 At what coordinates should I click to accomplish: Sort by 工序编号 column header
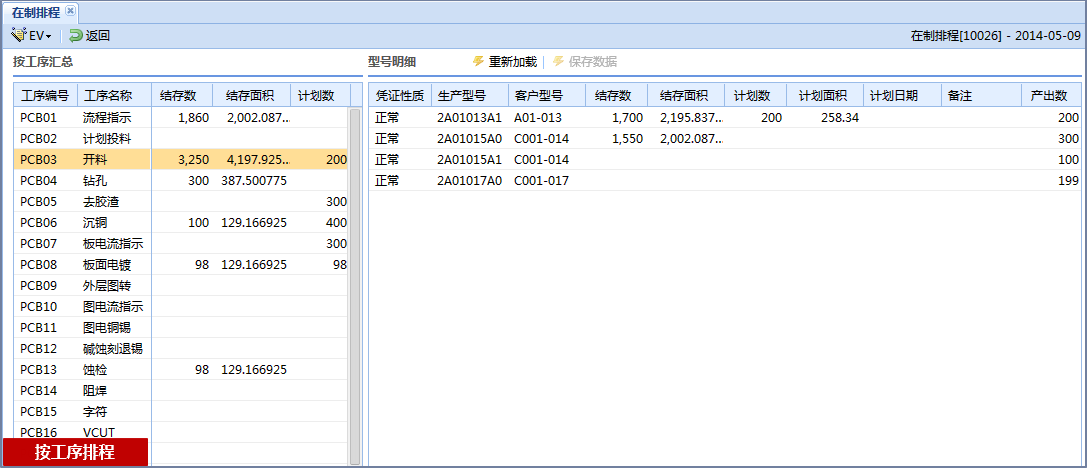45,96
